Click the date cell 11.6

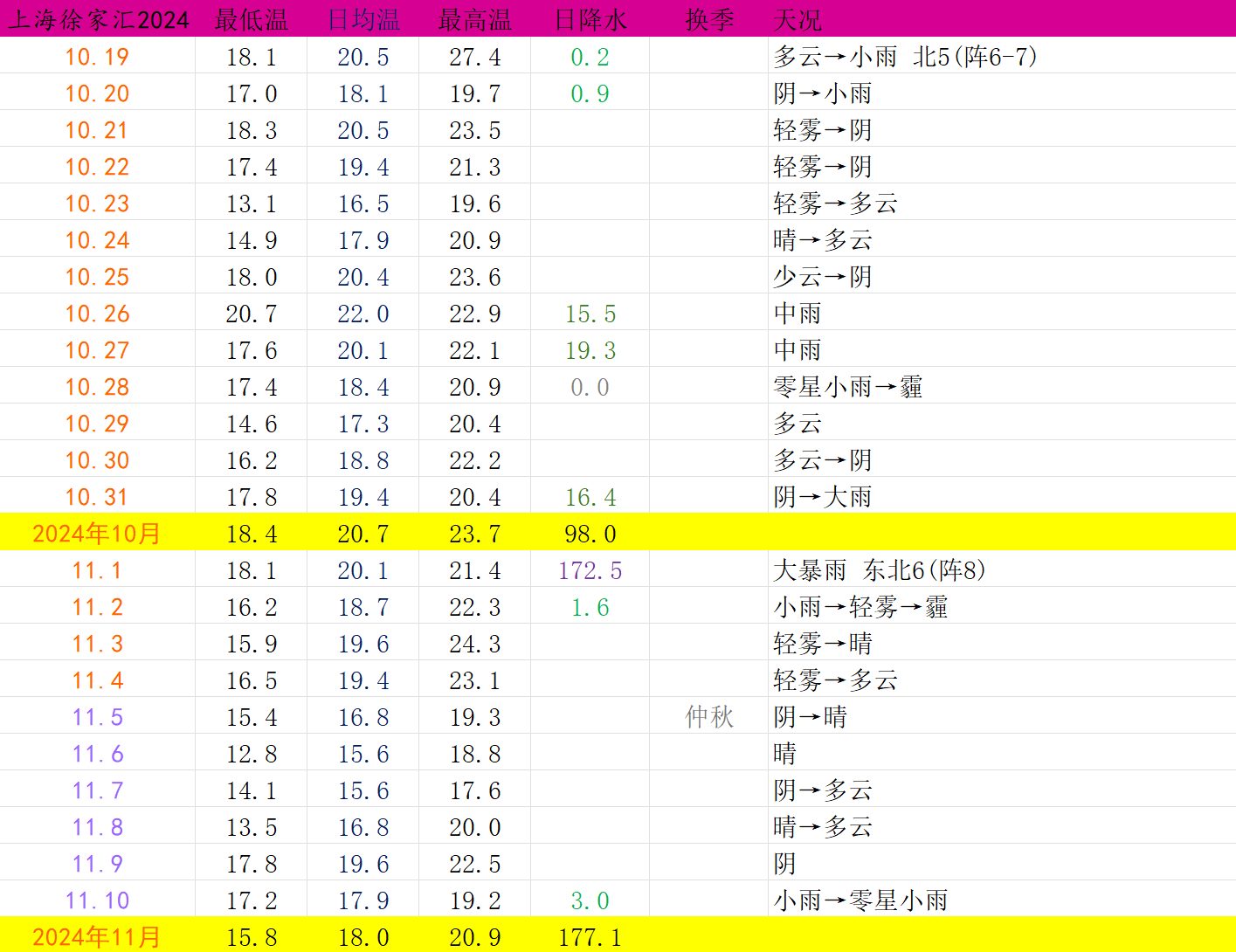[x=97, y=754]
